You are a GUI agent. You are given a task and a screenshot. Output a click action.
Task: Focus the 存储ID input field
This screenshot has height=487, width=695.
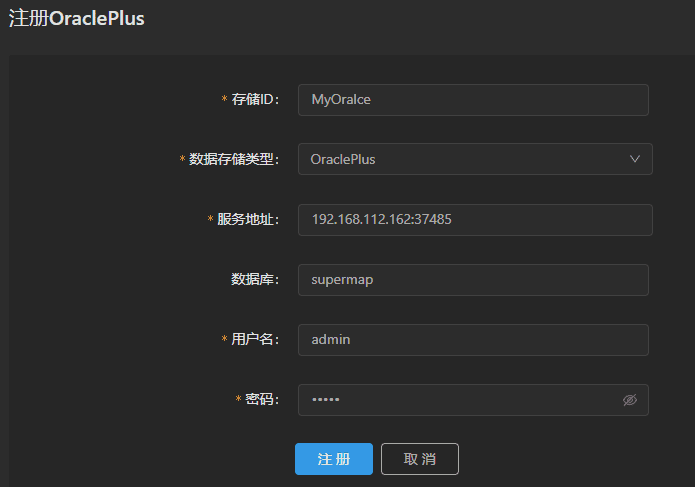472,100
